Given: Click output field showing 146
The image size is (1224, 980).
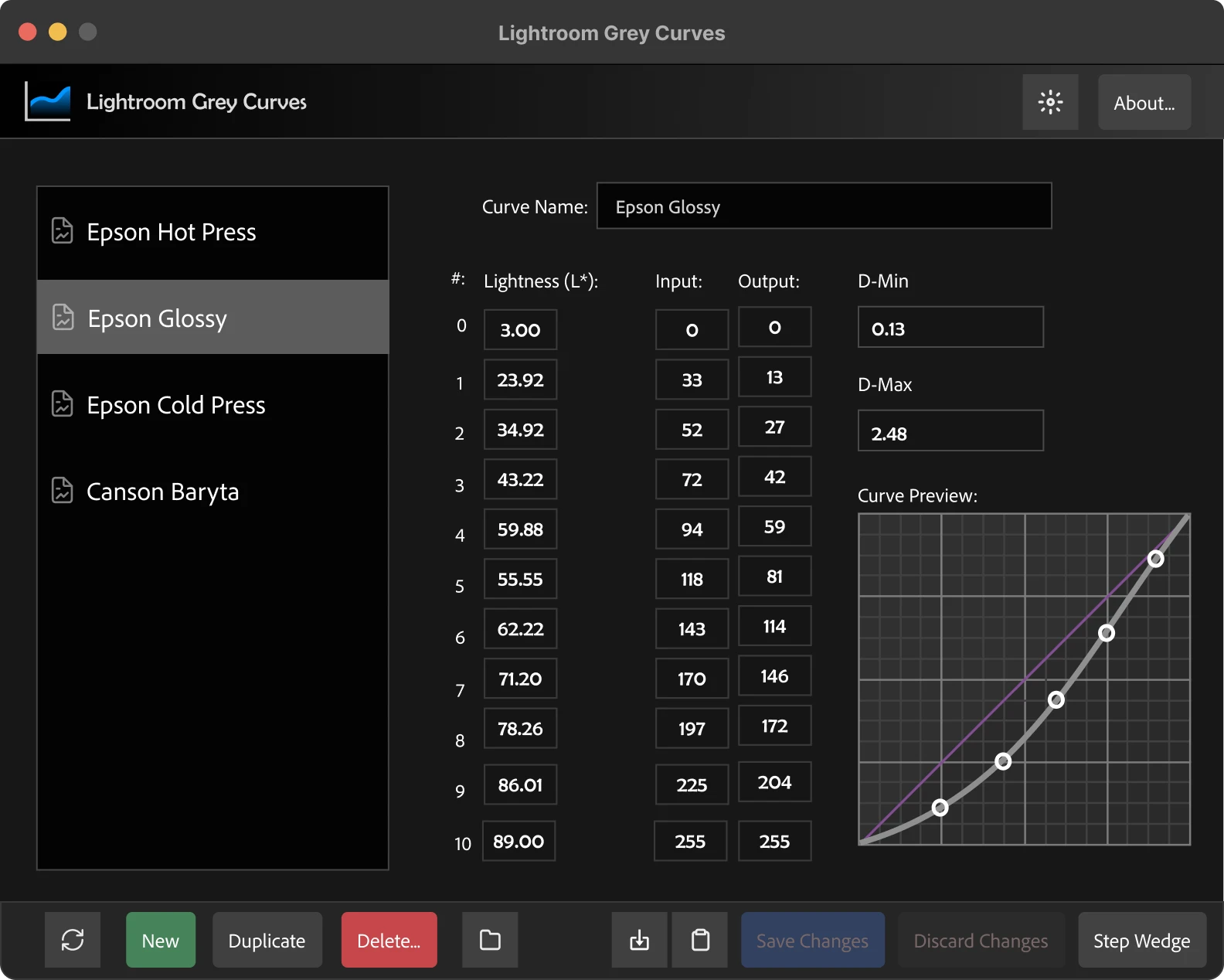Looking at the screenshot, I should click(774, 676).
